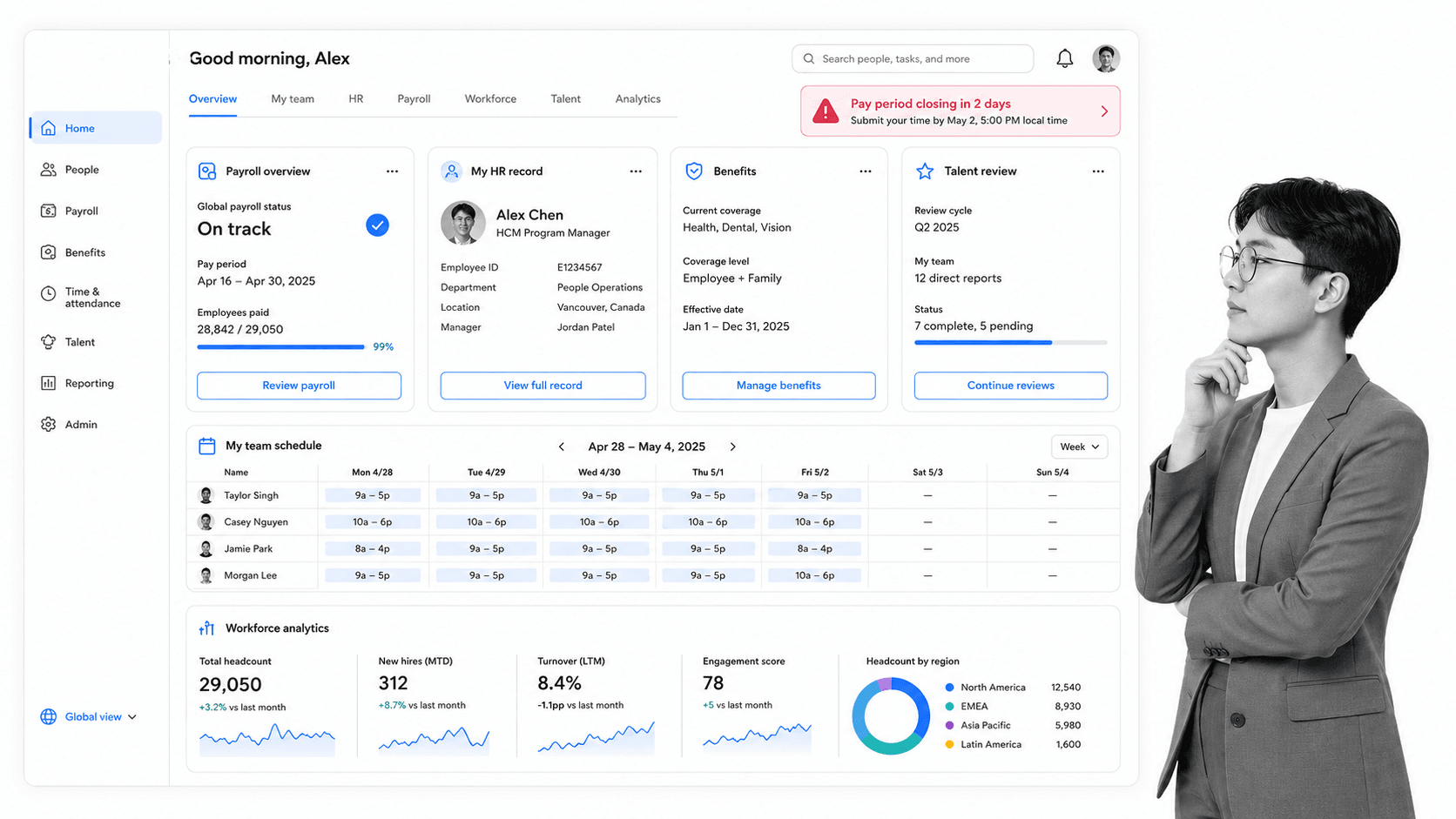Click the My HR record person icon
The height and width of the screenshot is (819, 1456).
coord(451,171)
